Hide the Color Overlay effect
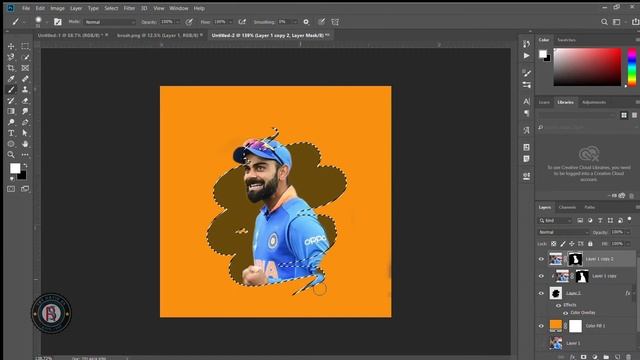Image resolution: width=640 pixels, height=360 pixels. click(565, 313)
